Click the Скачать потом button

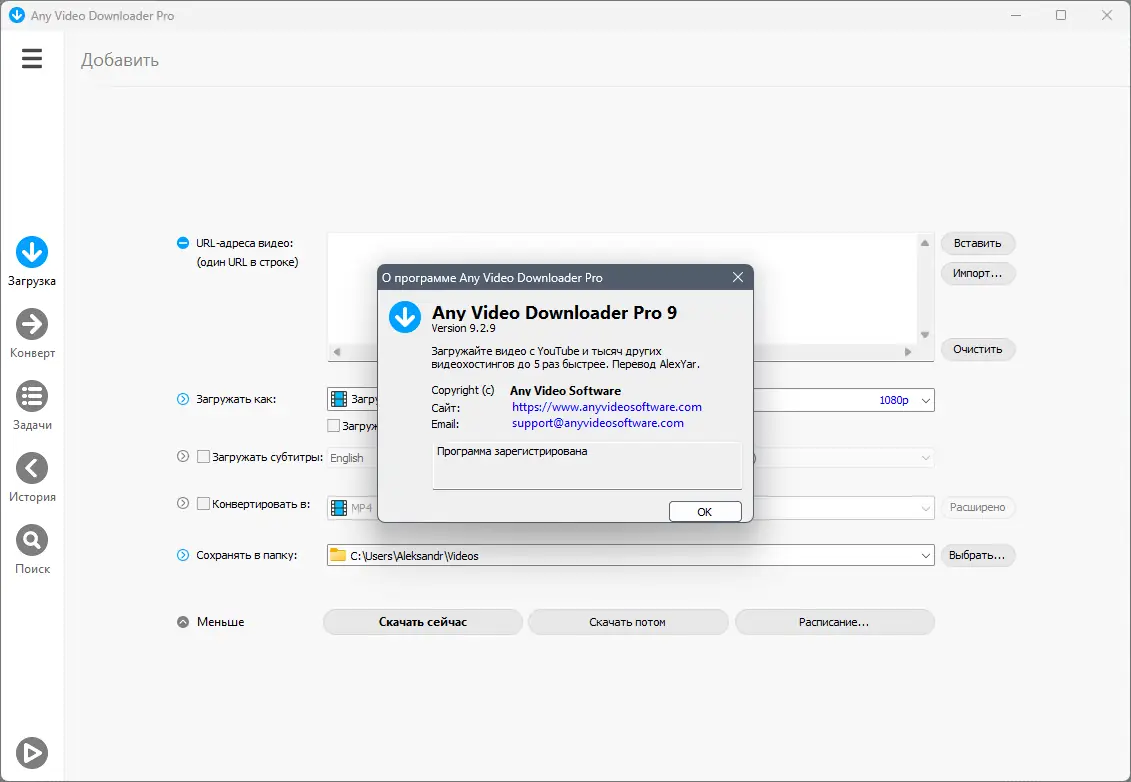628,622
